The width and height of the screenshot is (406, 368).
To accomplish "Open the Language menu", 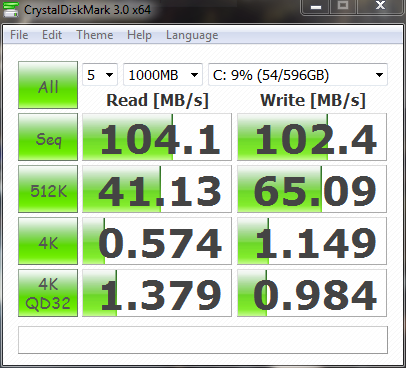I will coord(192,35).
